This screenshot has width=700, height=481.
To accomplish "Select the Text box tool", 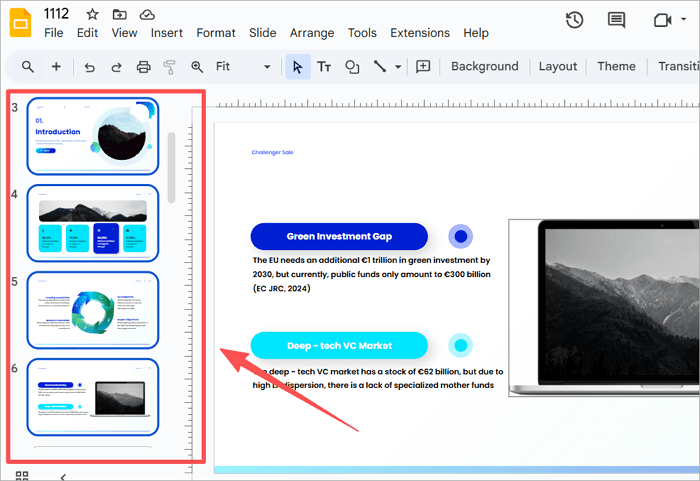I will pyautogui.click(x=324, y=67).
